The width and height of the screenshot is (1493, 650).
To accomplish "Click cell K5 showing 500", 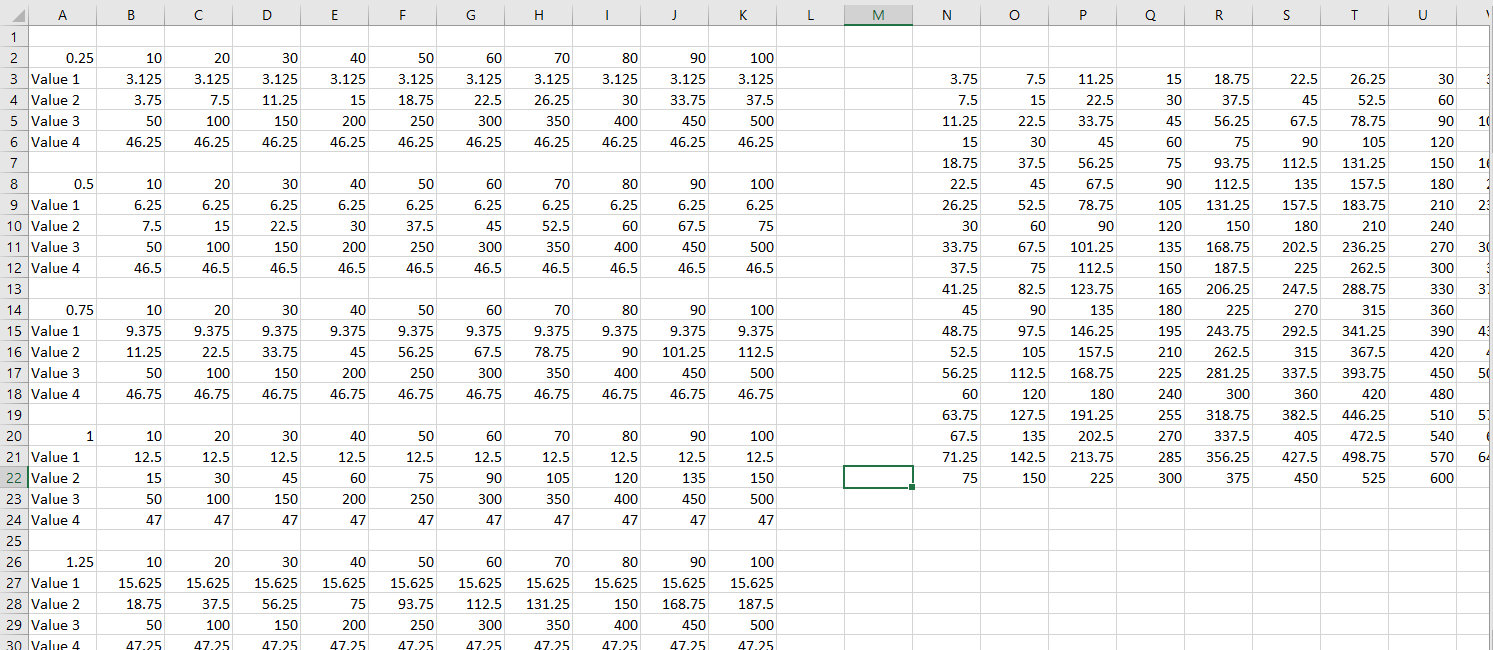I will pos(742,121).
